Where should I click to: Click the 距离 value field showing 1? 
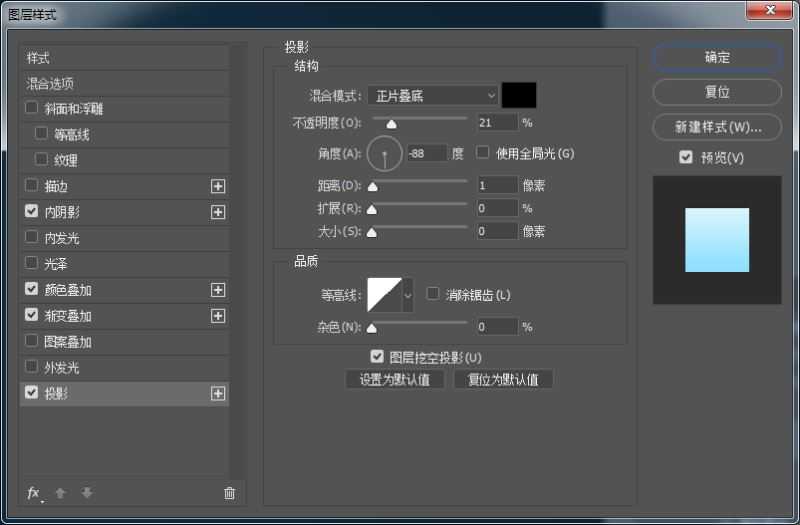click(x=497, y=185)
